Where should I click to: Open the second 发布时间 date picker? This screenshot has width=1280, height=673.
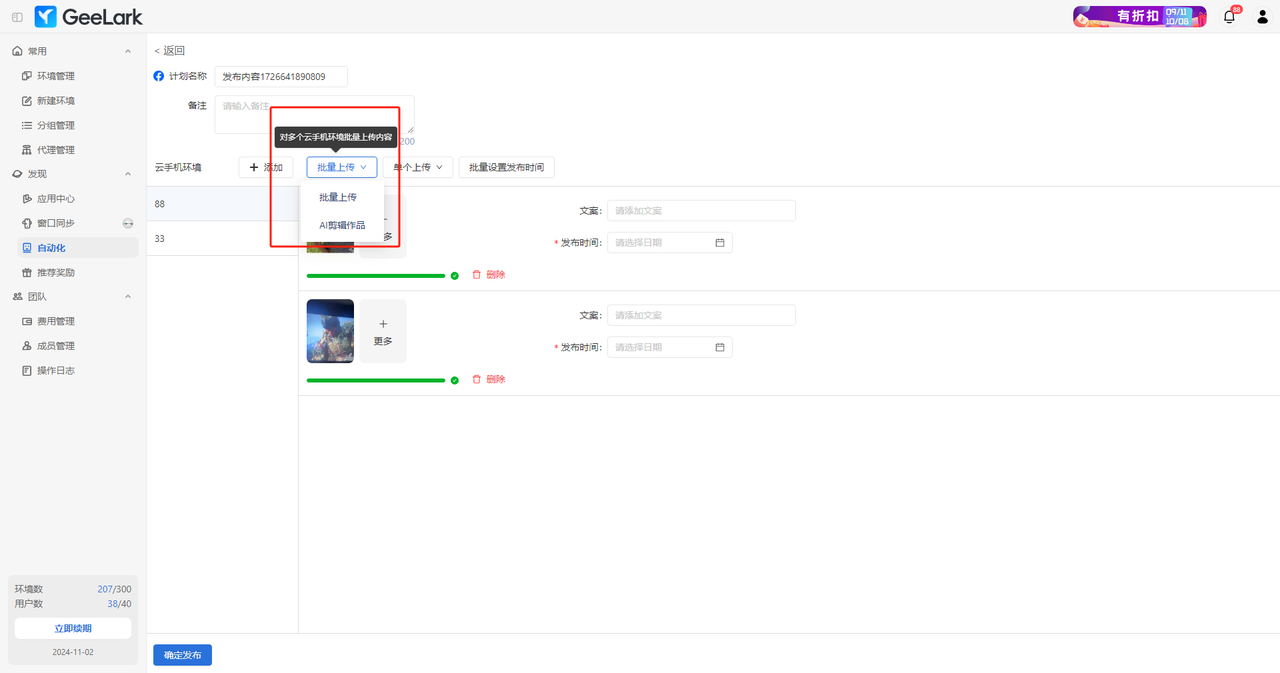coord(669,347)
